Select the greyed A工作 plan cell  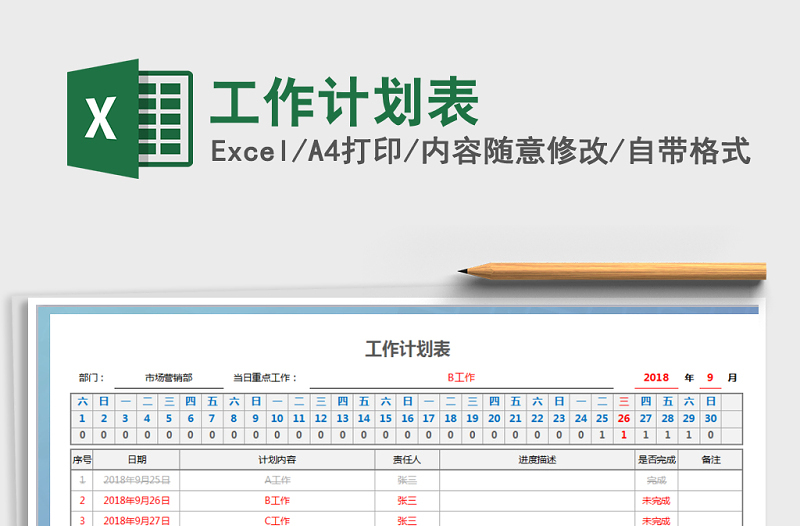click(277, 480)
